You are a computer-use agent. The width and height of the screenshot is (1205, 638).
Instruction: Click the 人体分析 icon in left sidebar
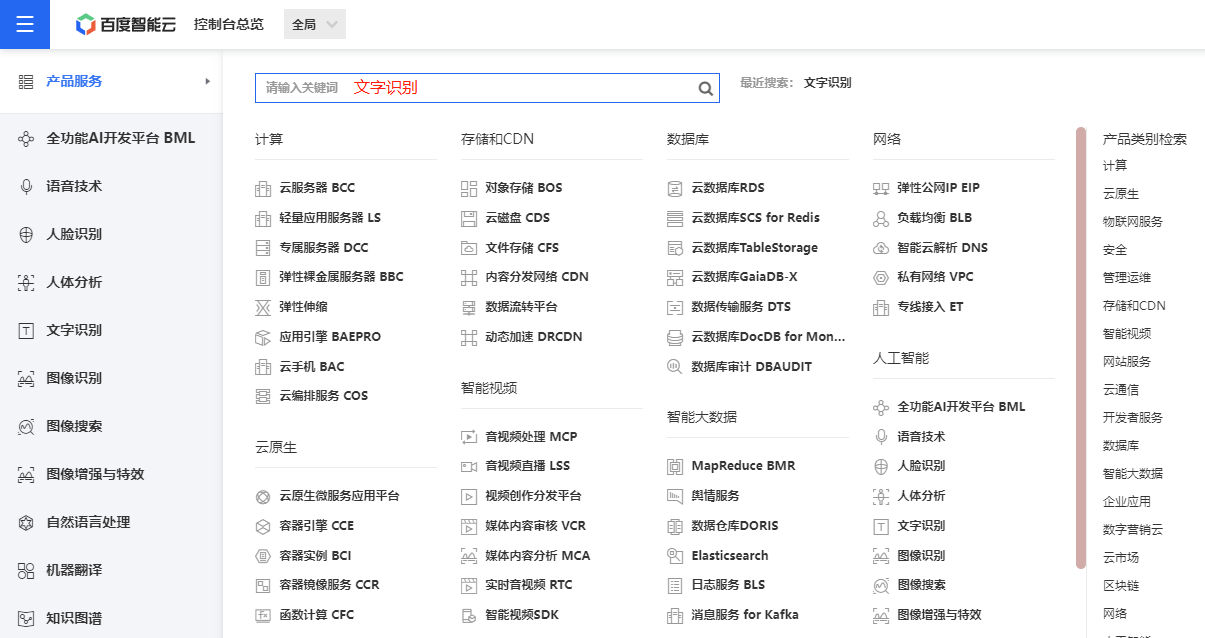(x=27, y=282)
